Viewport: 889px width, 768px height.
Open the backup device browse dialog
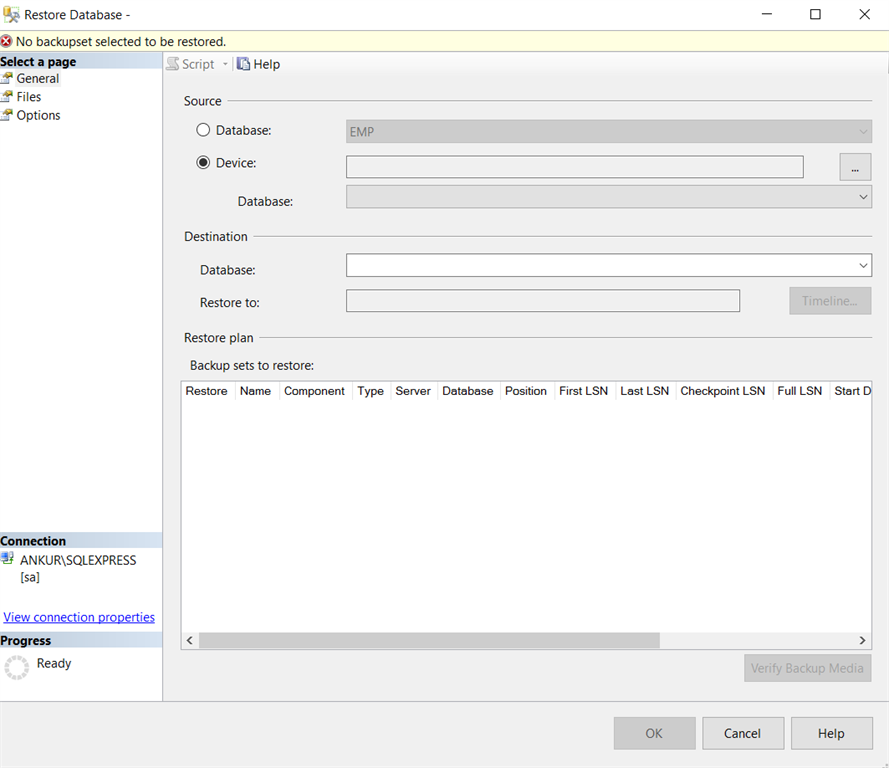pos(854,167)
